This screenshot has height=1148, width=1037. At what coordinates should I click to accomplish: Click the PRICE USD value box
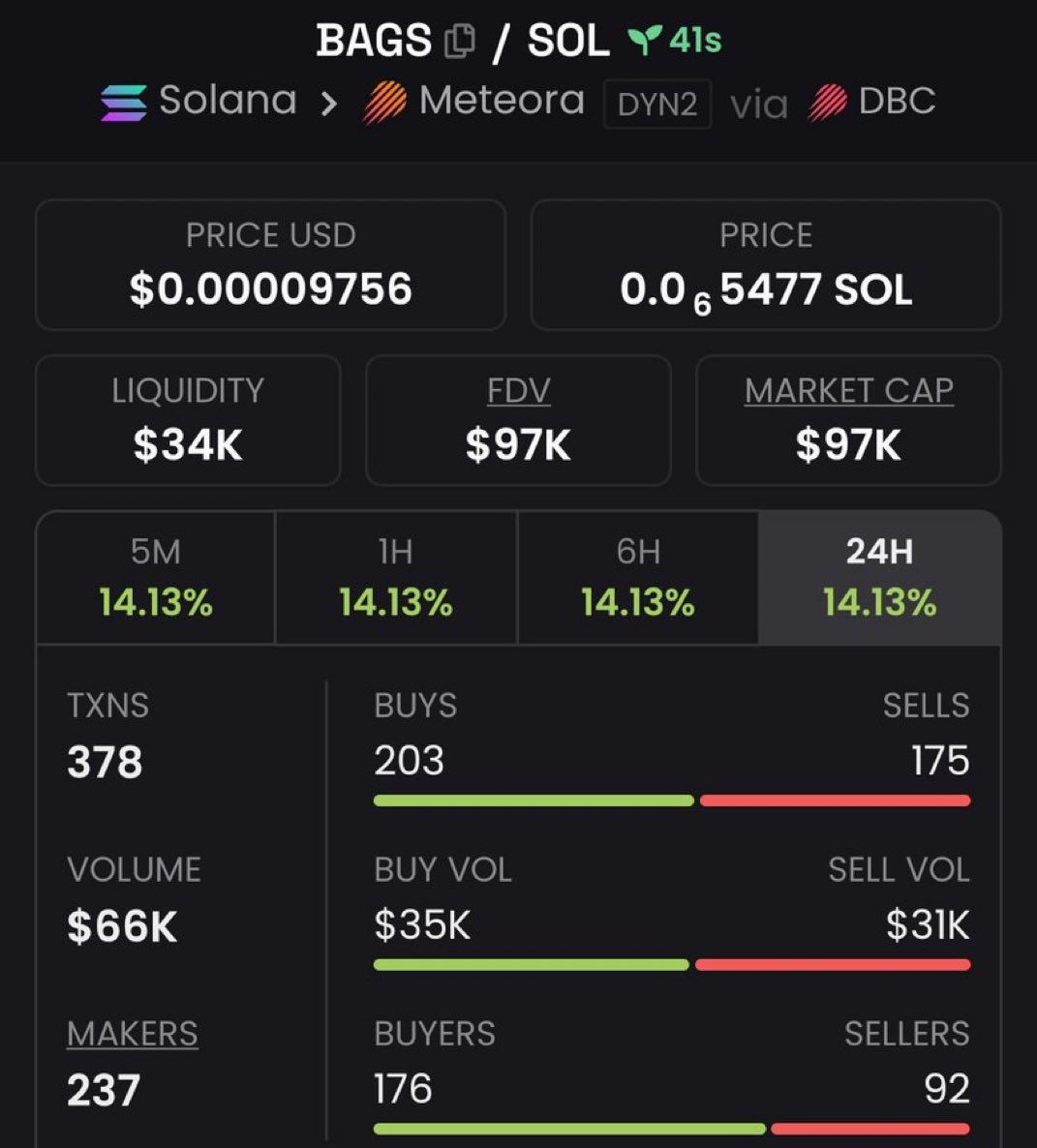pyautogui.click(x=270, y=265)
